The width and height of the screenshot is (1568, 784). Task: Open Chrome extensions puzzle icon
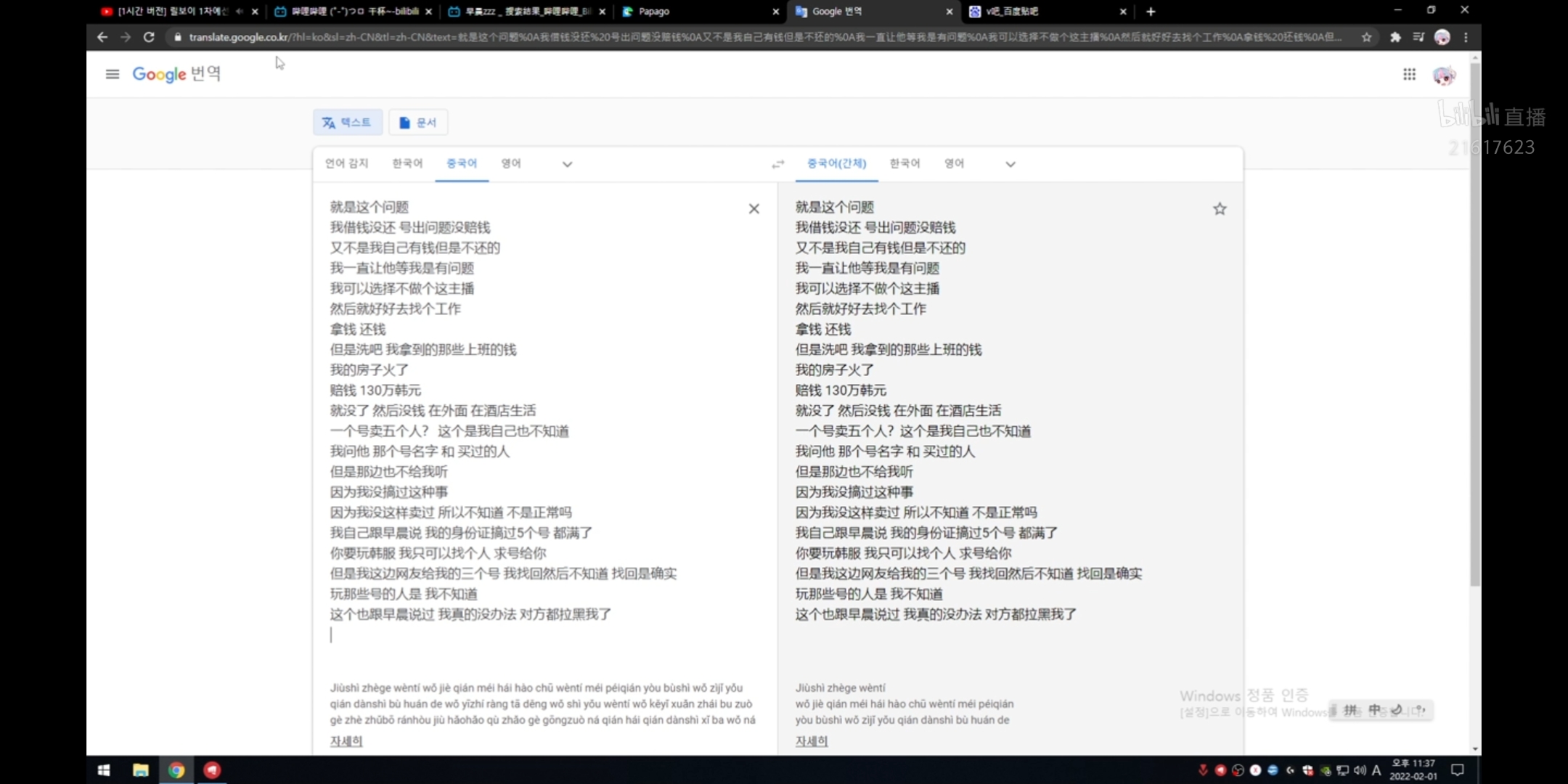coord(1395,37)
